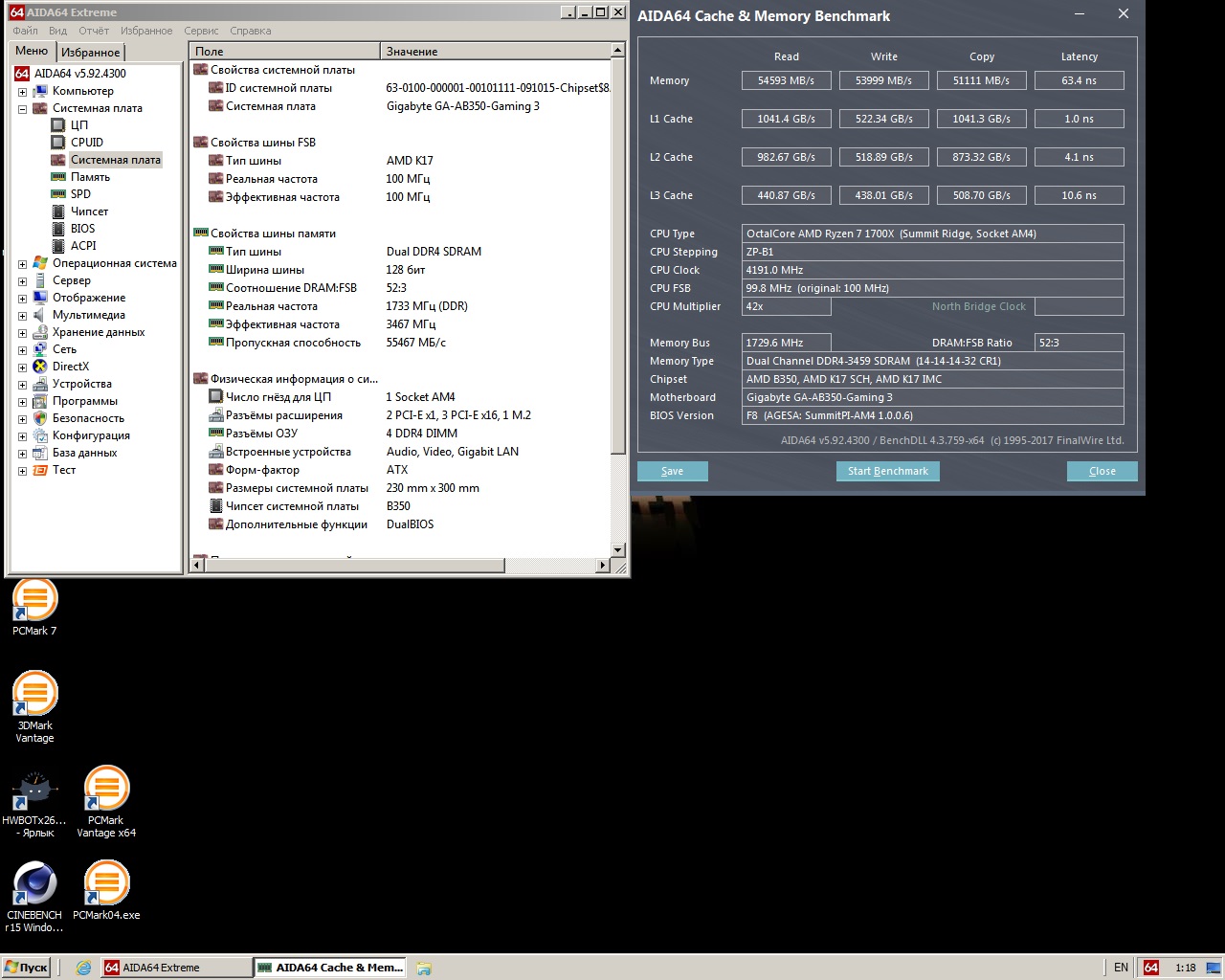
Task: Expand the Мультимедиа tree node
Action: click(x=22, y=316)
